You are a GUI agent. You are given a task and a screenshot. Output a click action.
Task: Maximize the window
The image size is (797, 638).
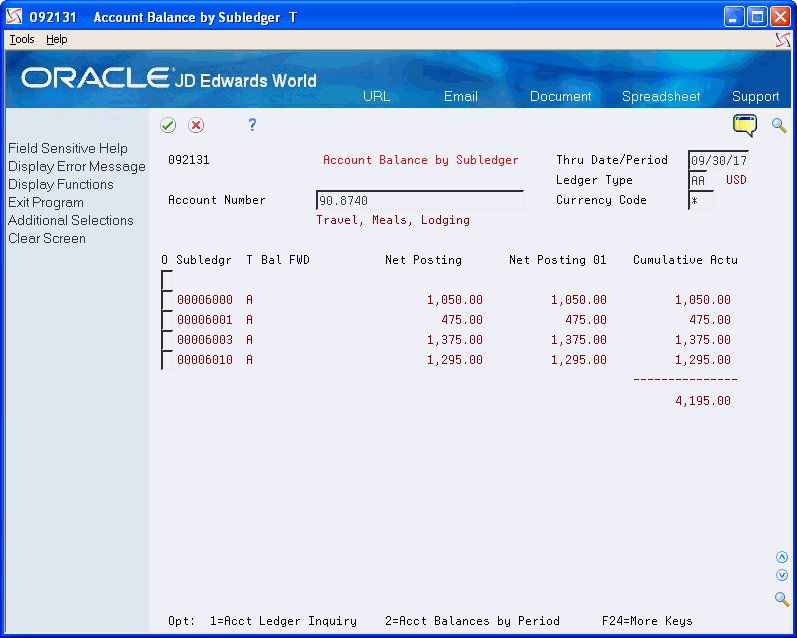(x=757, y=17)
